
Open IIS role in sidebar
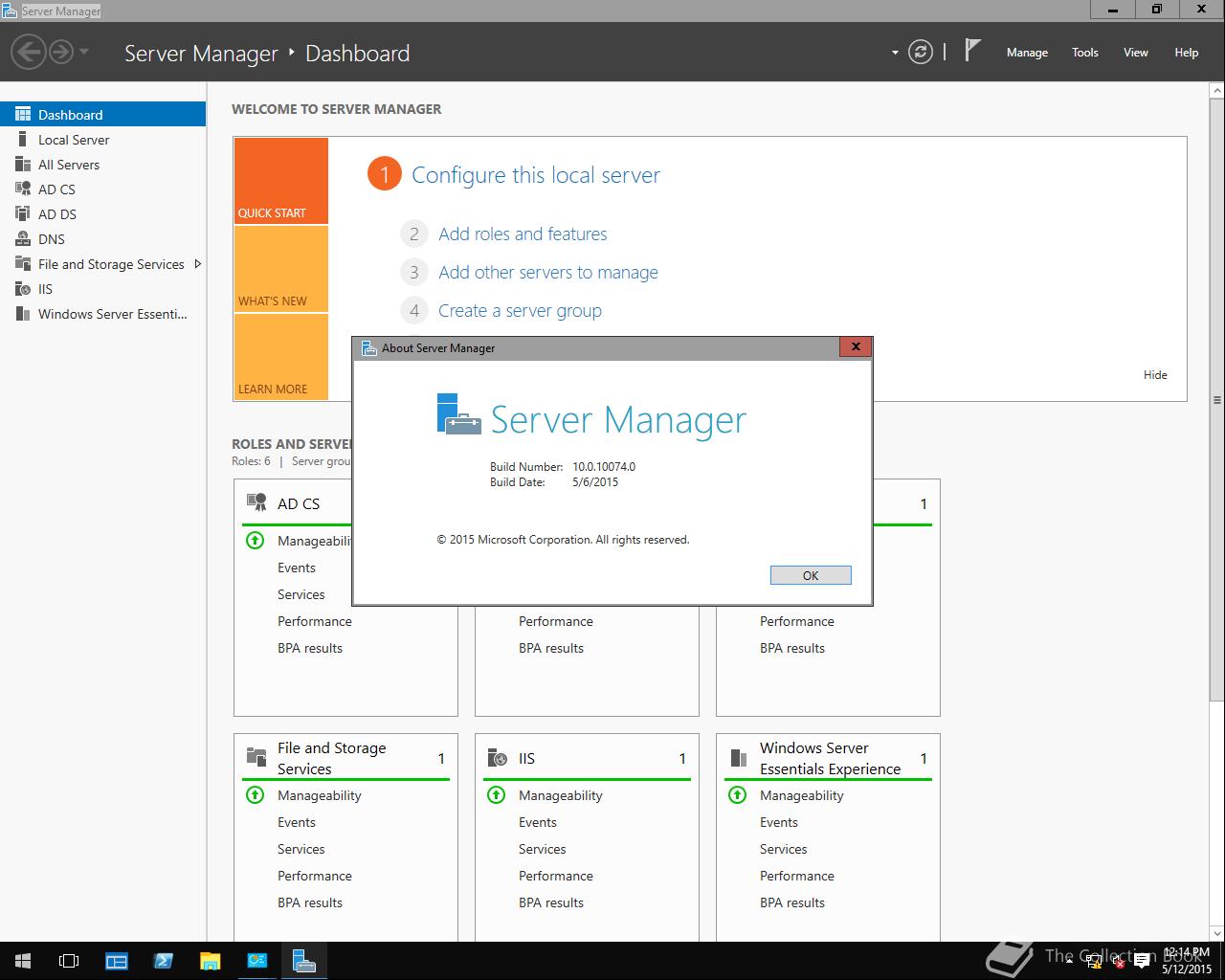tap(102, 289)
